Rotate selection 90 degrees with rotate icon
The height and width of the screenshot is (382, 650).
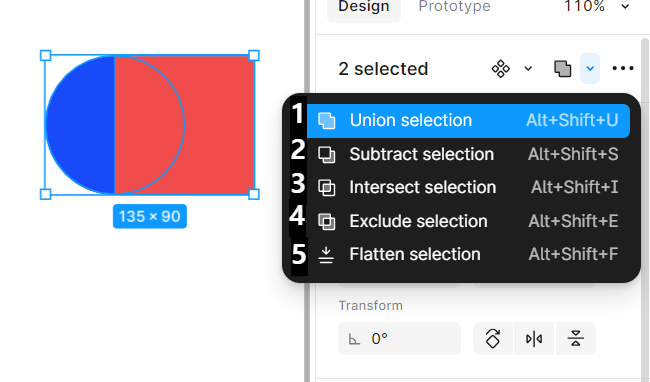[493, 339]
